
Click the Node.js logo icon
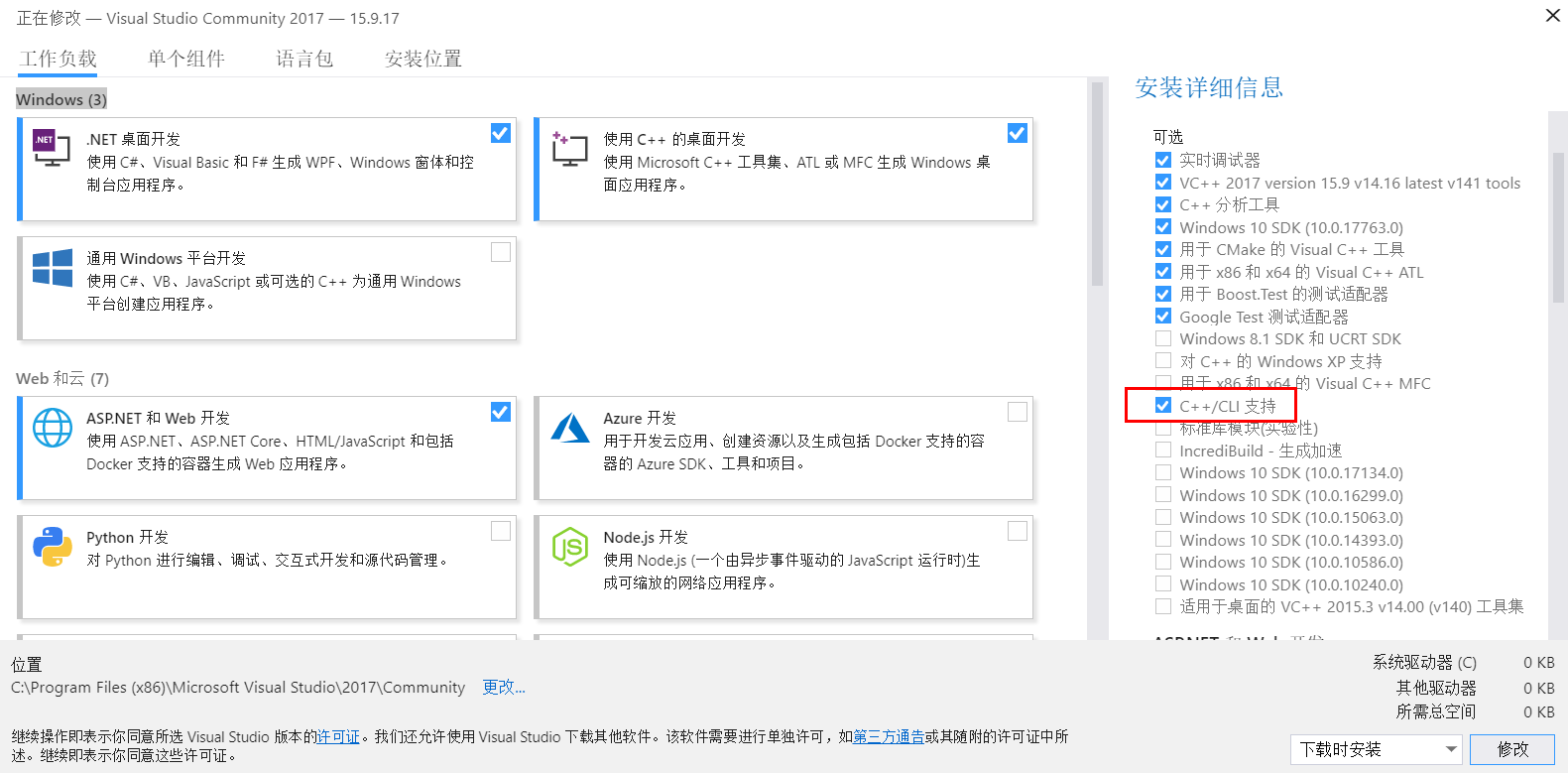(x=570, y=547)
